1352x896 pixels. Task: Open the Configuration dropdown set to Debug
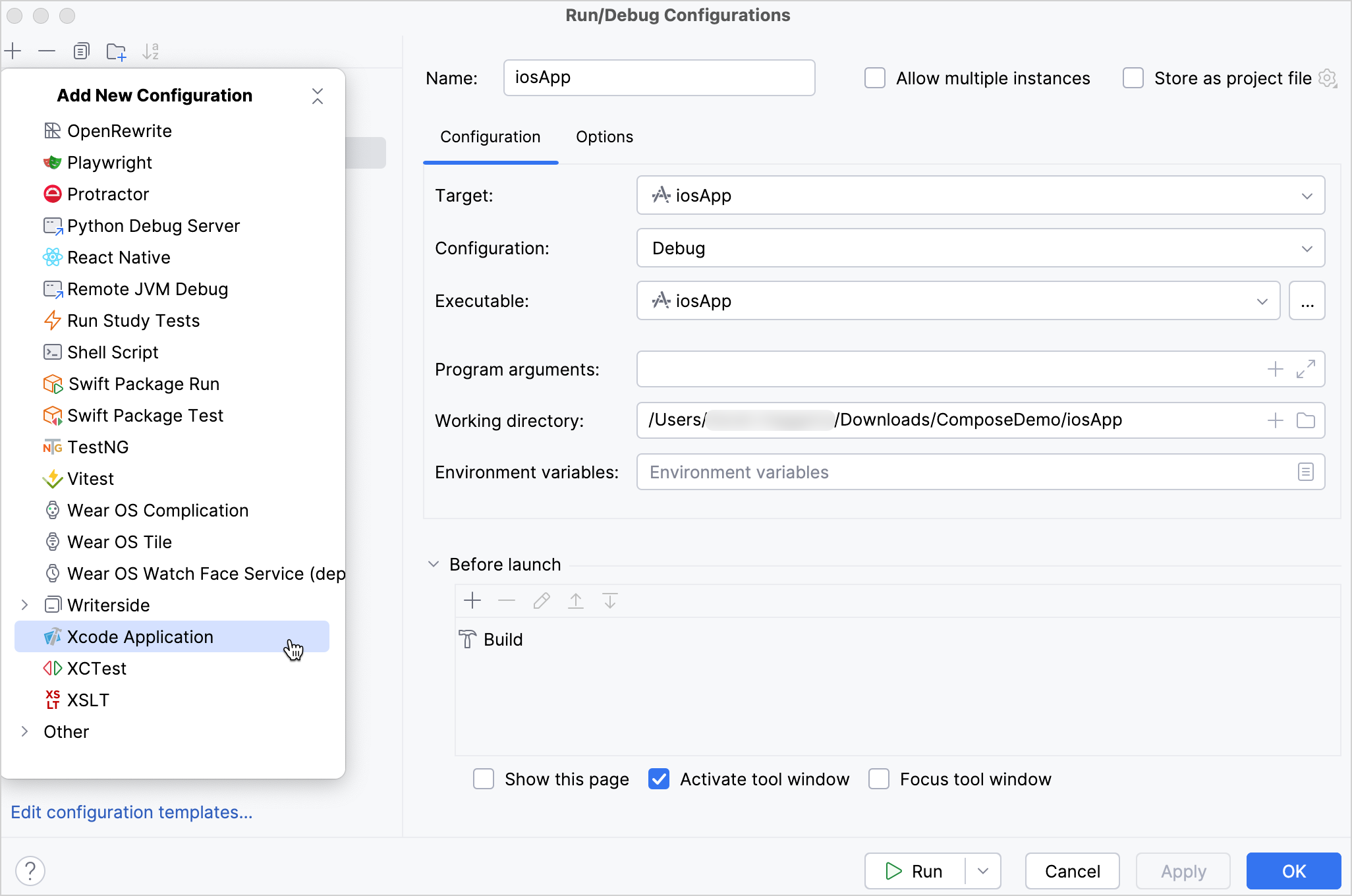tap(1308, 248)
